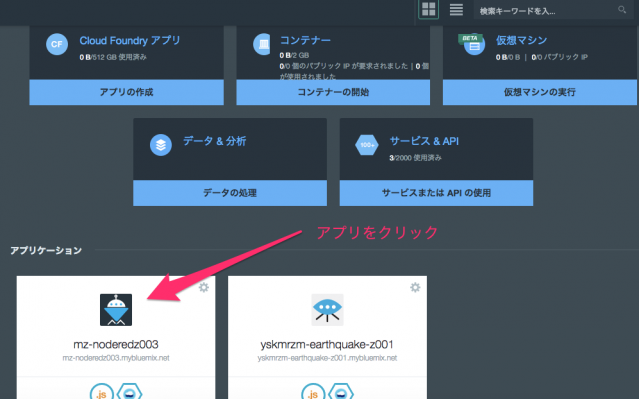
Task: Click サービスまたは API の使用 button
Action: pos(436,193)
